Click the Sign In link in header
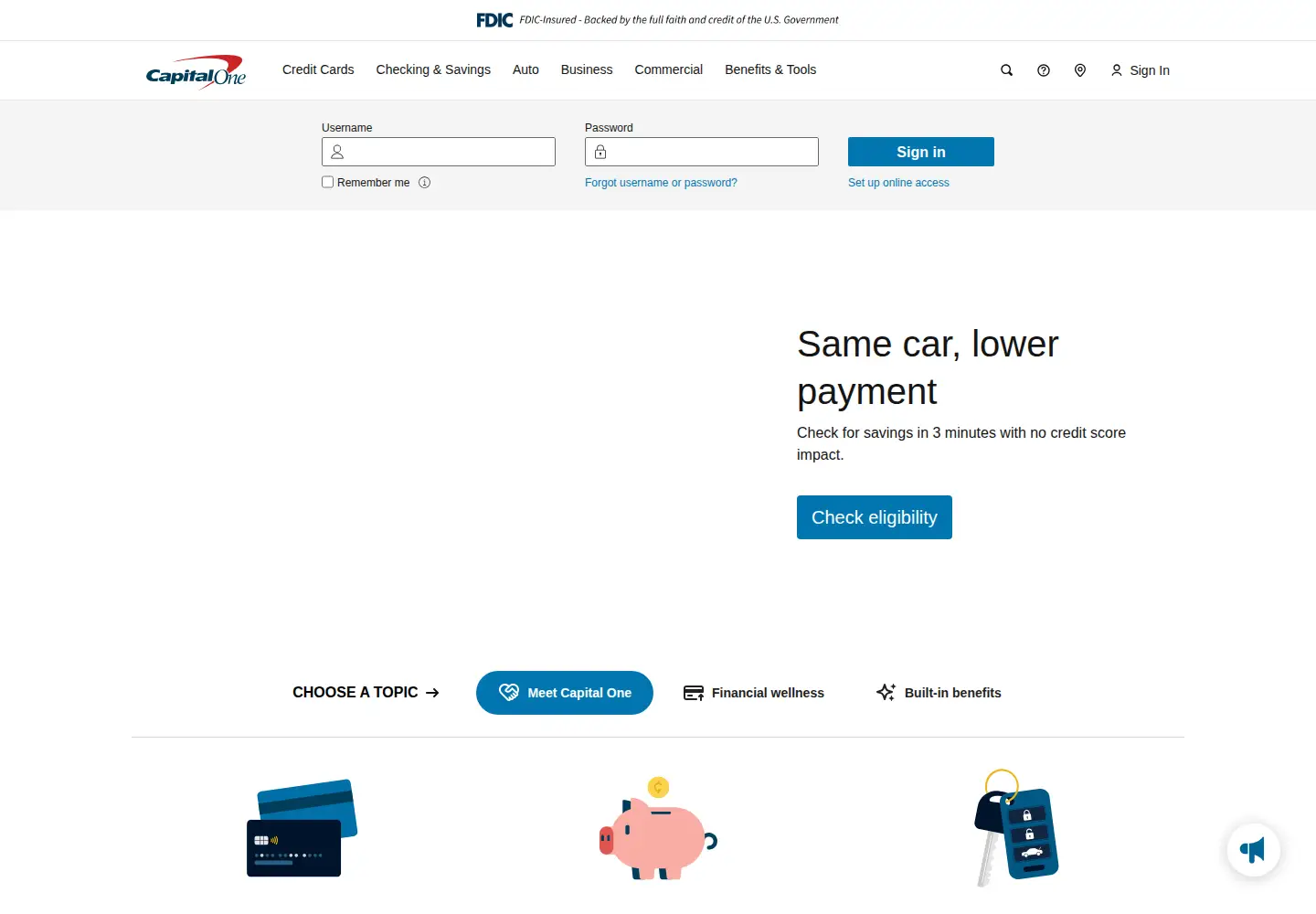 click(x=1140, y=70)
